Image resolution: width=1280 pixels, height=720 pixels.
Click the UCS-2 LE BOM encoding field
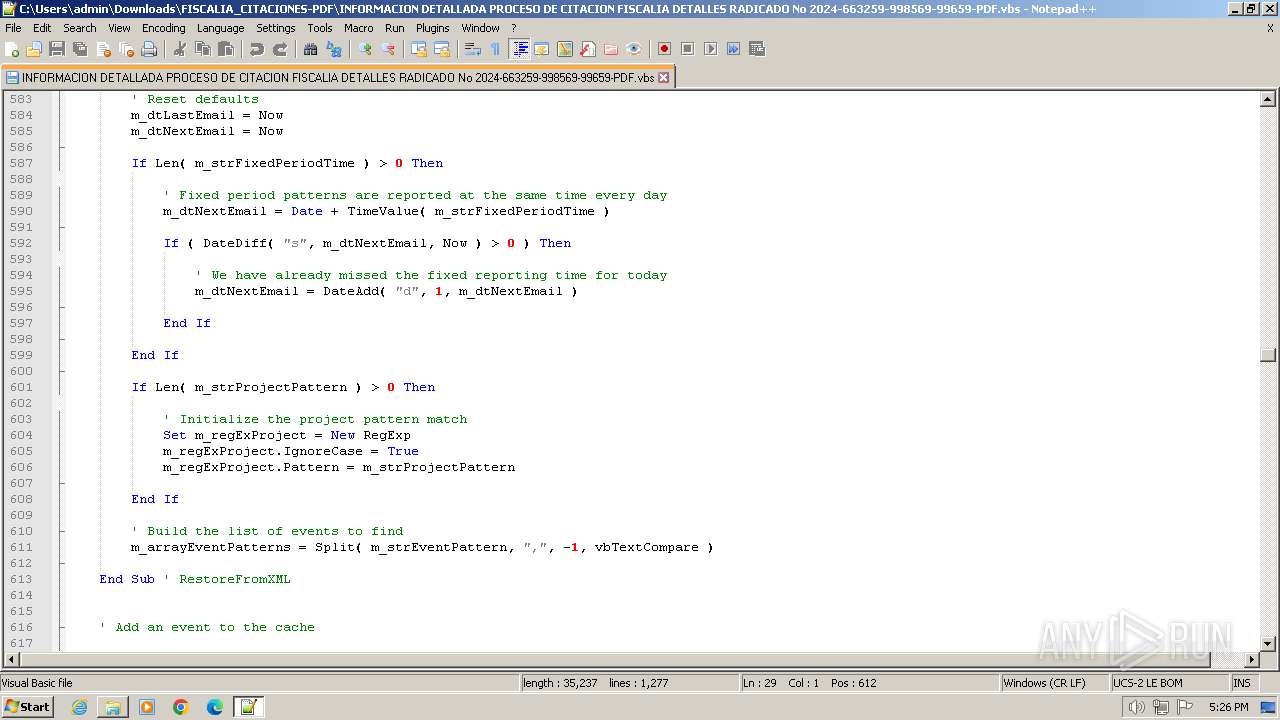pos(1169,683)
